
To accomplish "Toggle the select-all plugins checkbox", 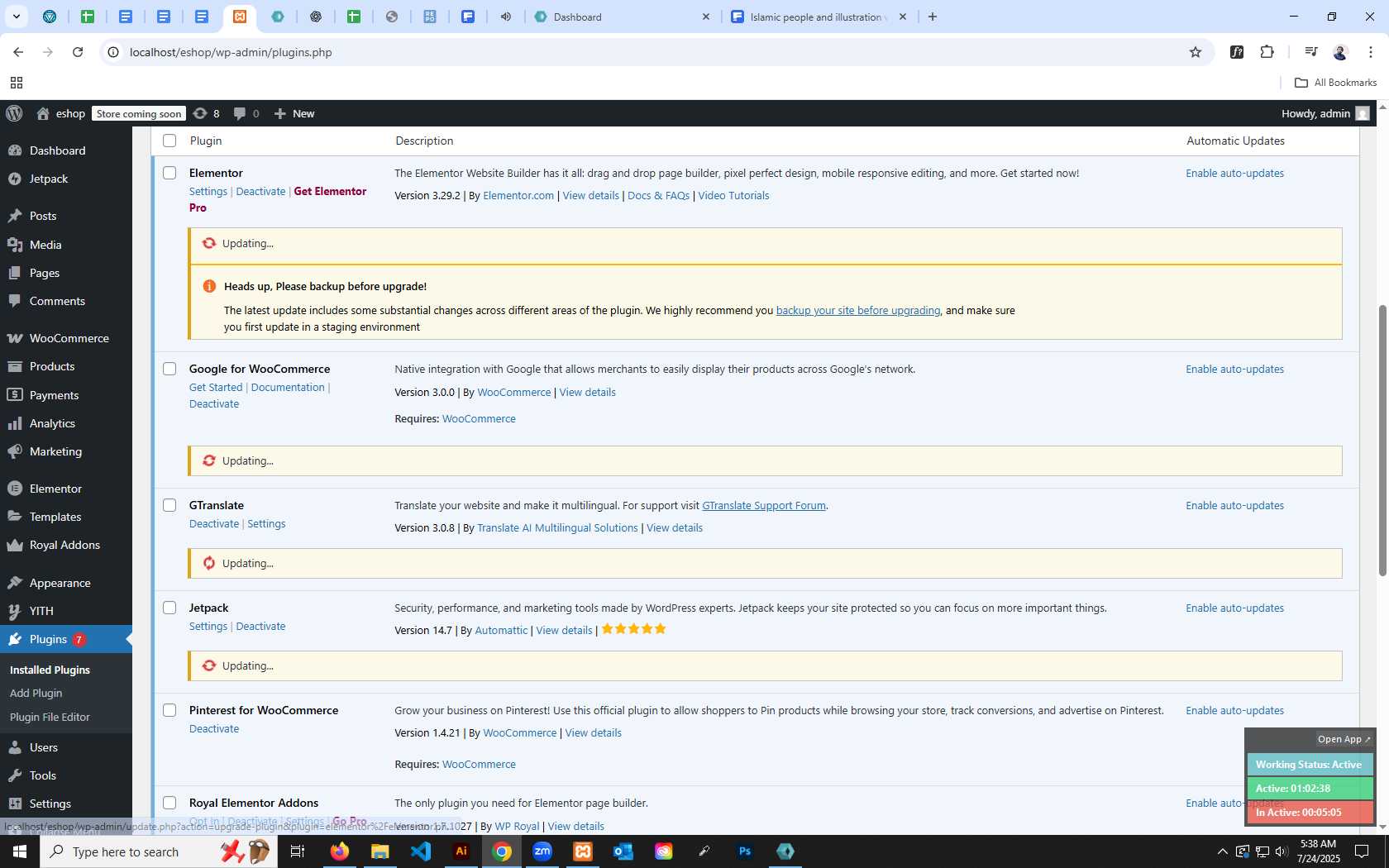I will (169, 141).
